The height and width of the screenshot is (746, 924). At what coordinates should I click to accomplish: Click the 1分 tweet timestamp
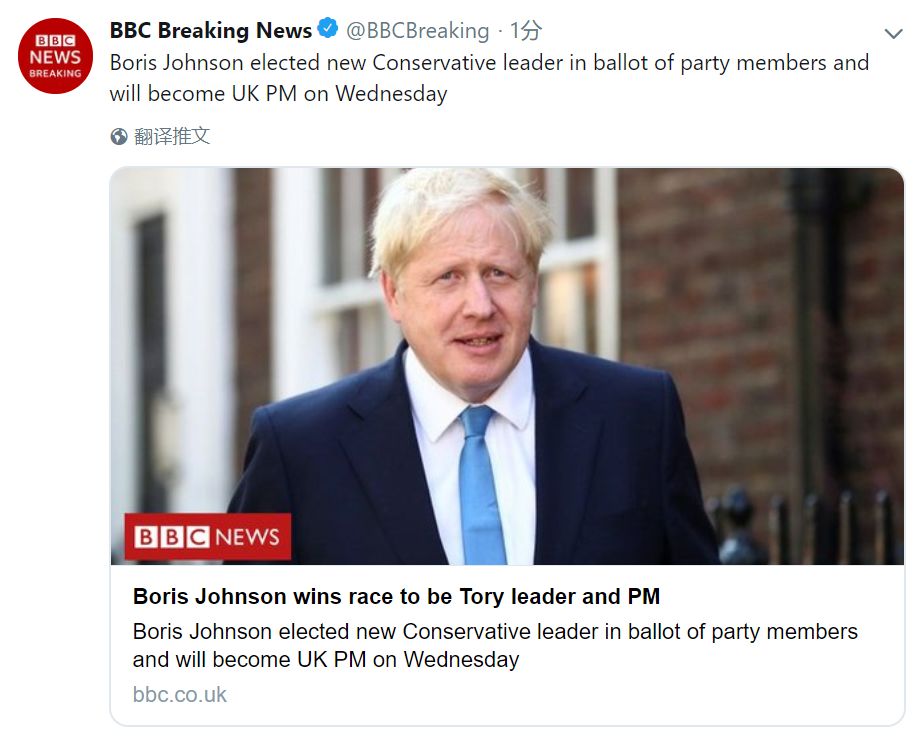point(527,31)
